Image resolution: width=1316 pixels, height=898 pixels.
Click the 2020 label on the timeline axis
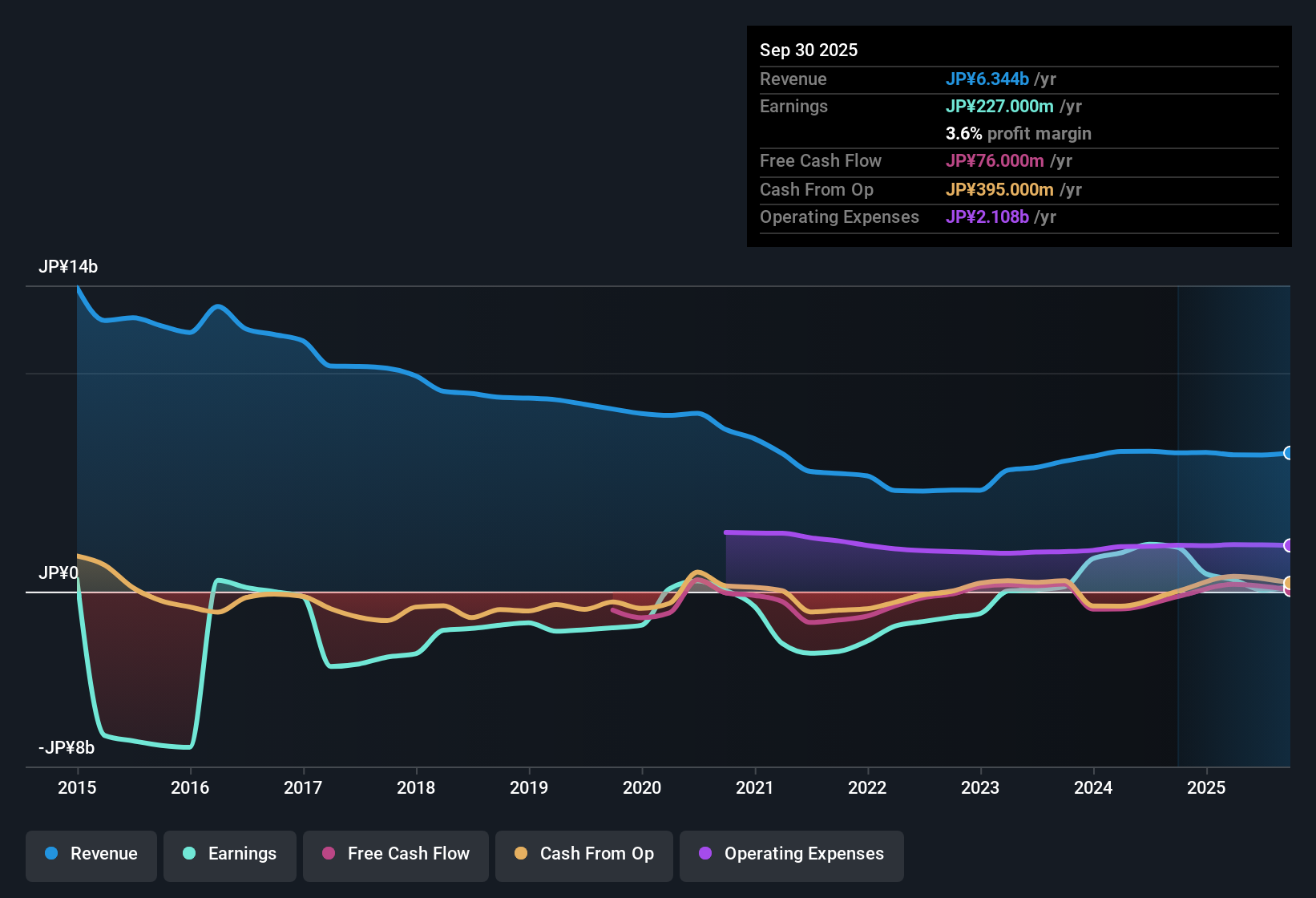coord(642,788)
